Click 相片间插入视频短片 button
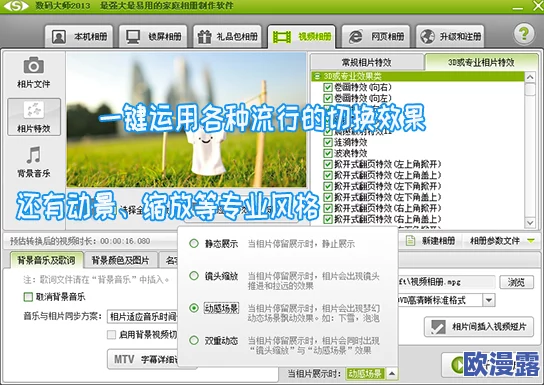The height and width of the screenshot is (385, 544). click(x=479, y=326)
